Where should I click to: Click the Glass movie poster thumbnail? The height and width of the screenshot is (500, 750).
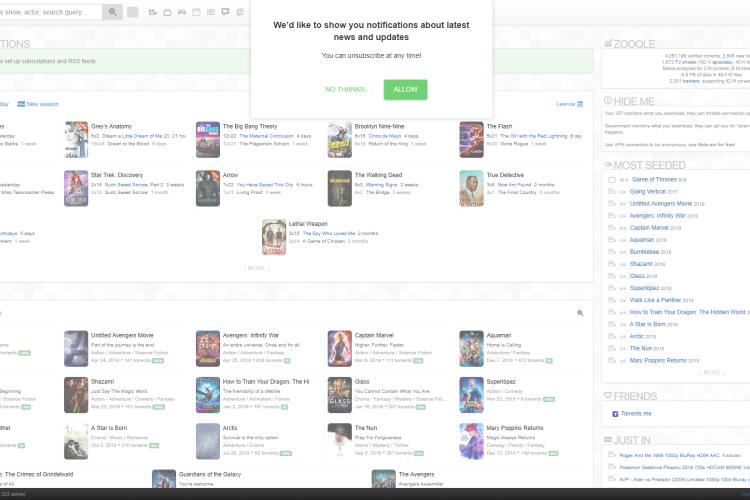coord(340,395)
